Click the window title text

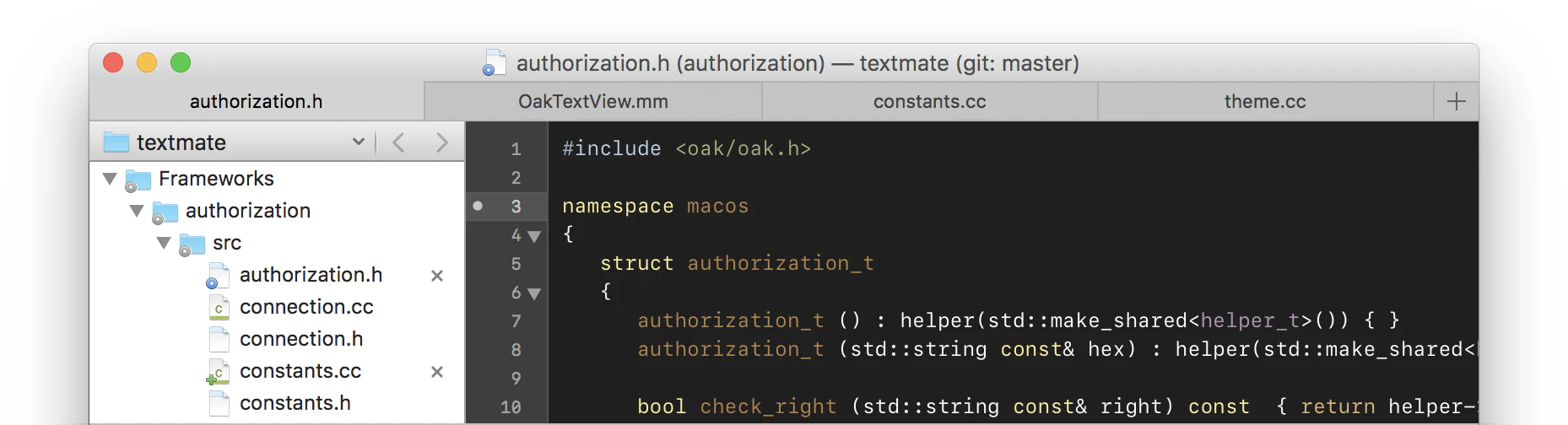point(798,63)
